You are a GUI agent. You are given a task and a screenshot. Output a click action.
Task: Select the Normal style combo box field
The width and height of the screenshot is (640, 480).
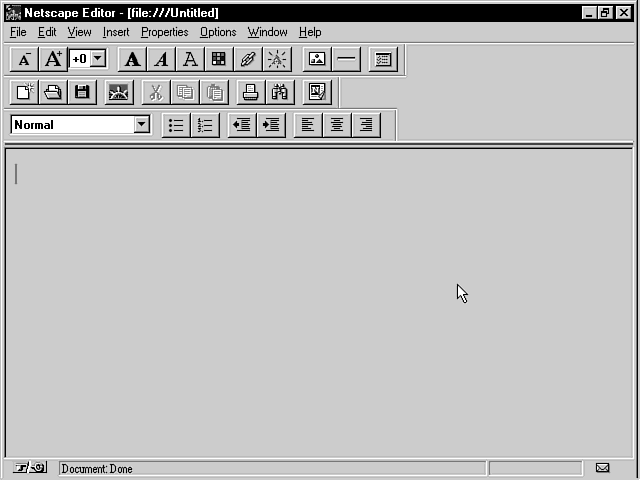point(80,124)
